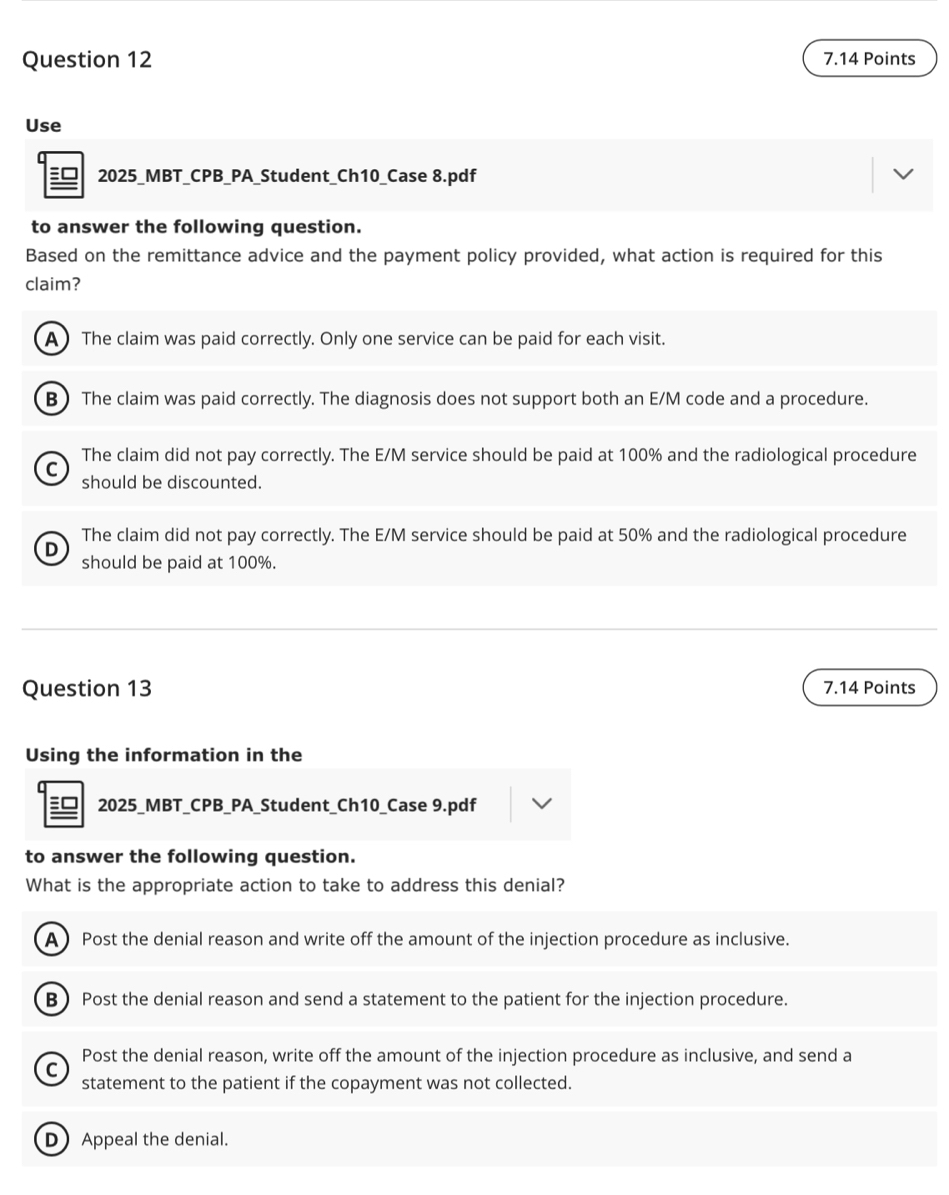Click the Case 9 PDF document icon
The width and height of the screenshot is (949, 1195).
60,804
